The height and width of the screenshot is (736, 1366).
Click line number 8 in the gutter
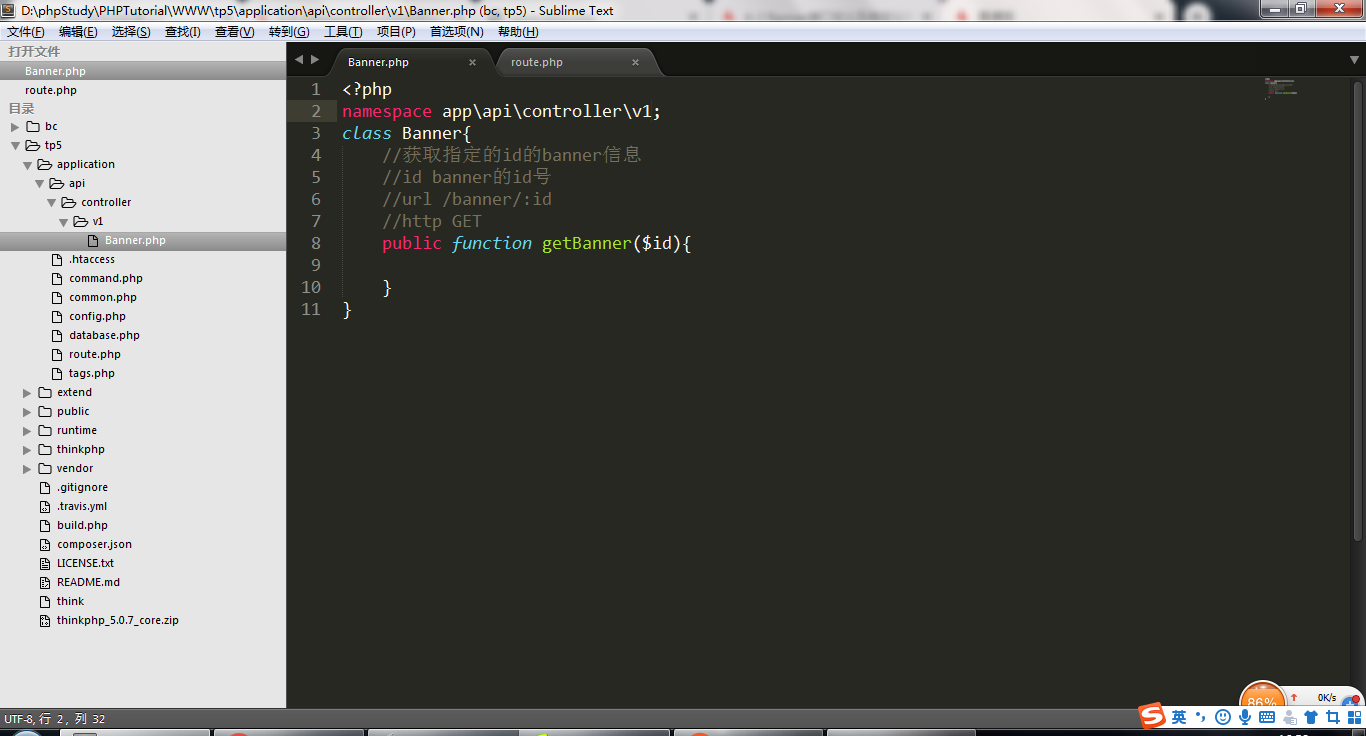pos(316,243)
